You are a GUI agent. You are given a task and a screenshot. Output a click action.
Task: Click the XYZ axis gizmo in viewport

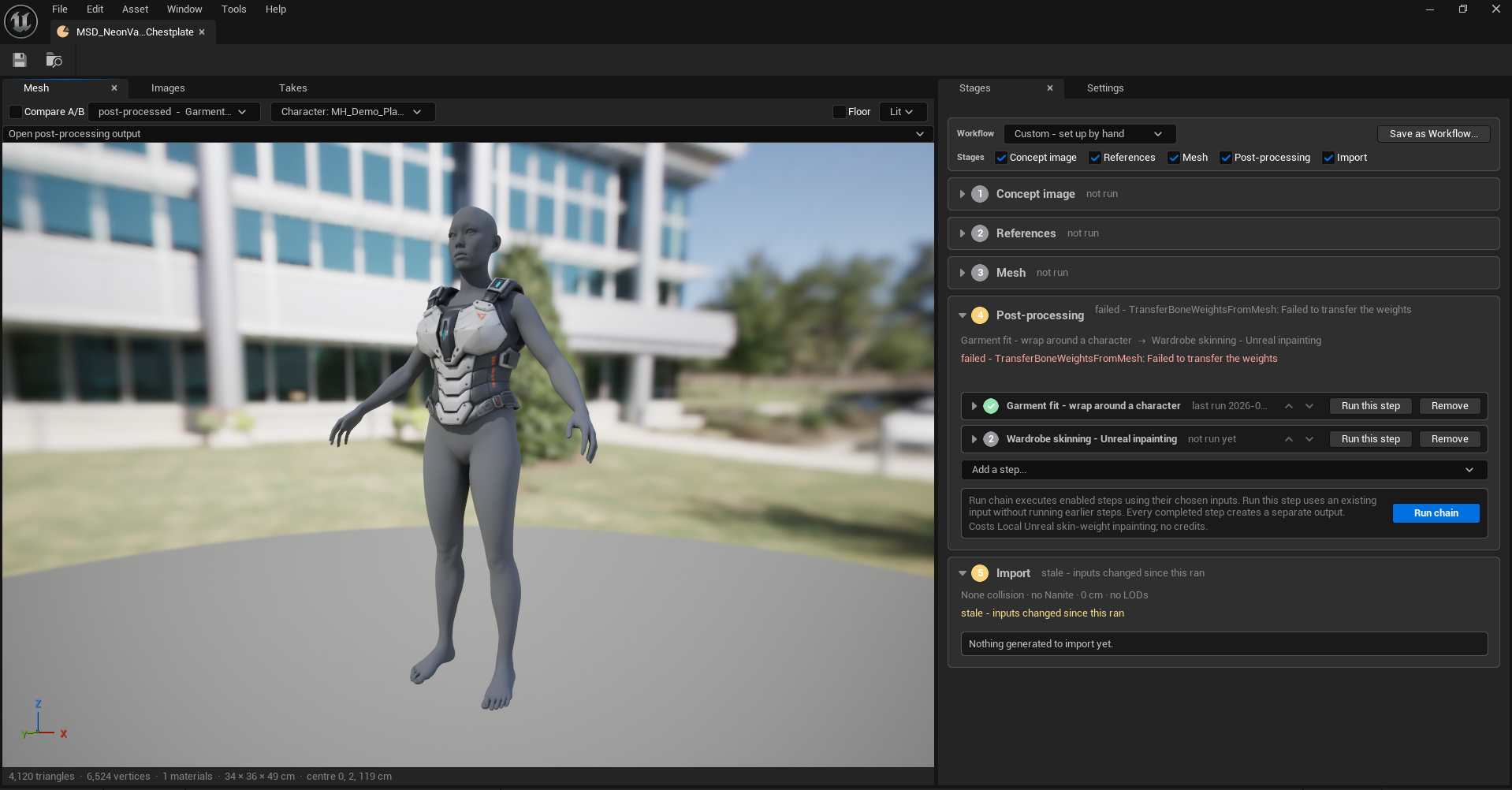pos(44,721)
